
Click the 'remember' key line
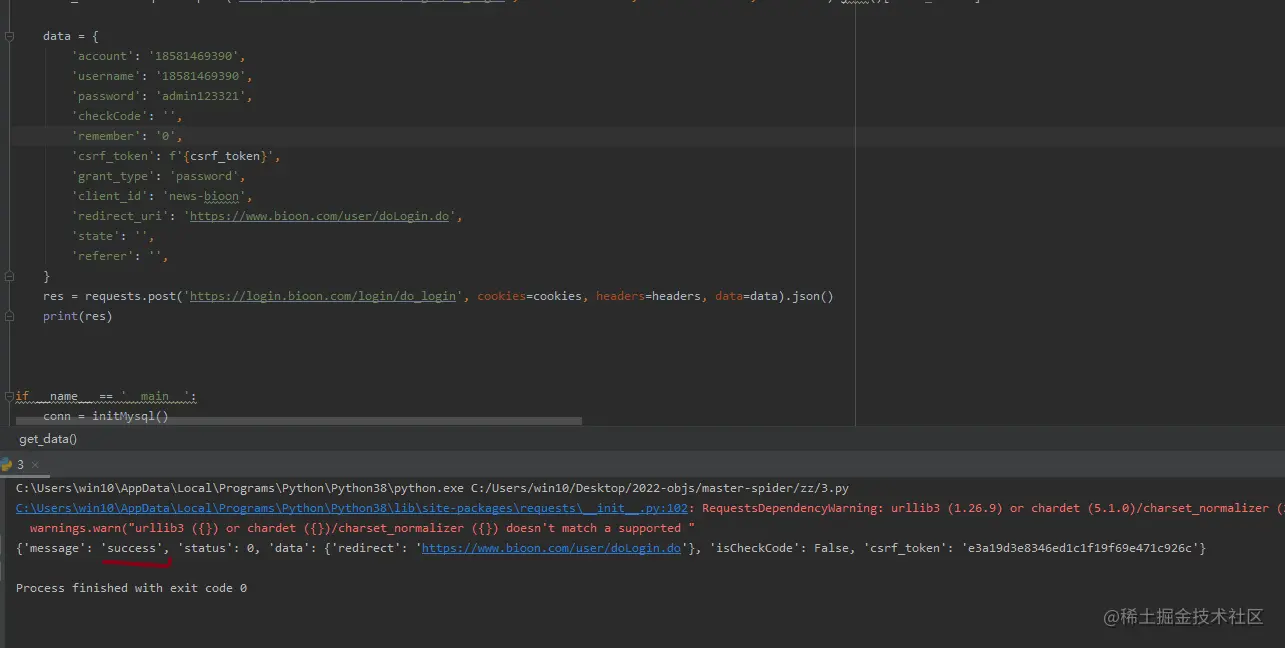click(x=126, y=136)
